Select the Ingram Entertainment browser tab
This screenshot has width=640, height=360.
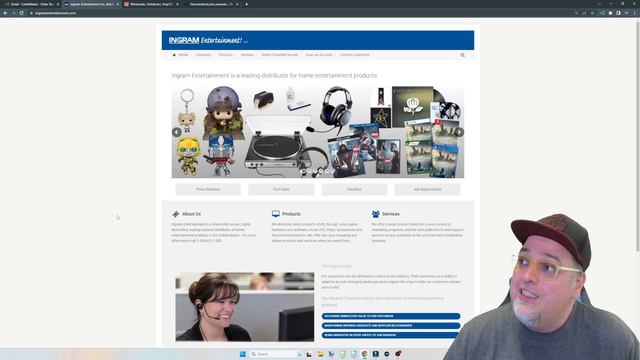pos(91,4)
